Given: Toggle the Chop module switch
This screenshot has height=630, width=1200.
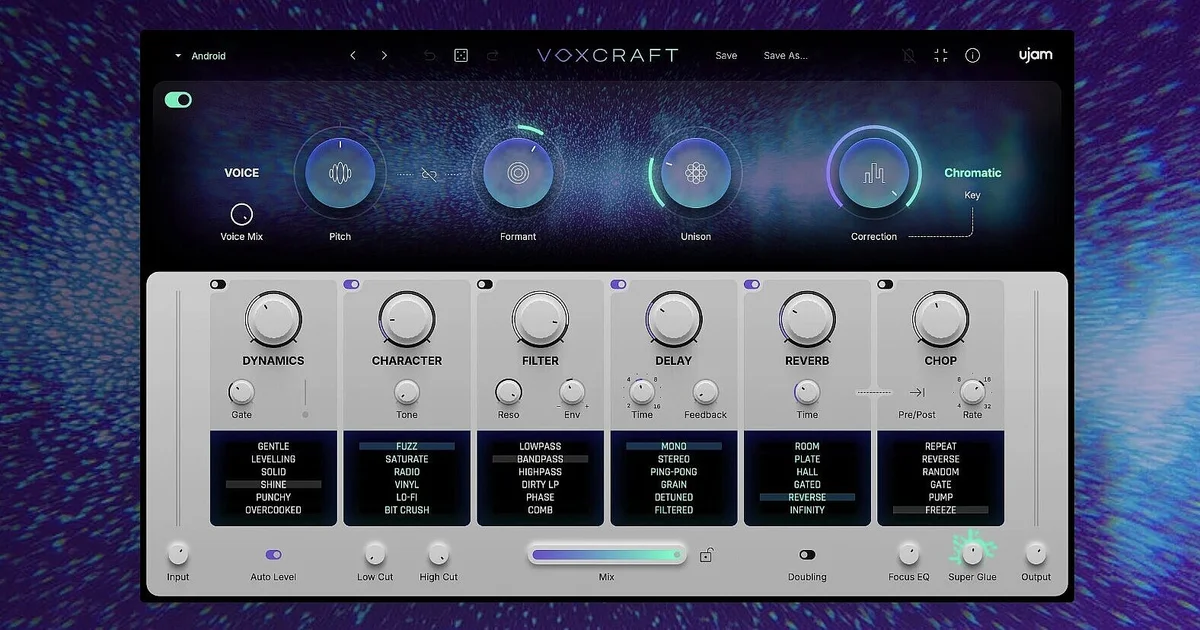Looking at the screenshot, I should [x=886, y=285].
